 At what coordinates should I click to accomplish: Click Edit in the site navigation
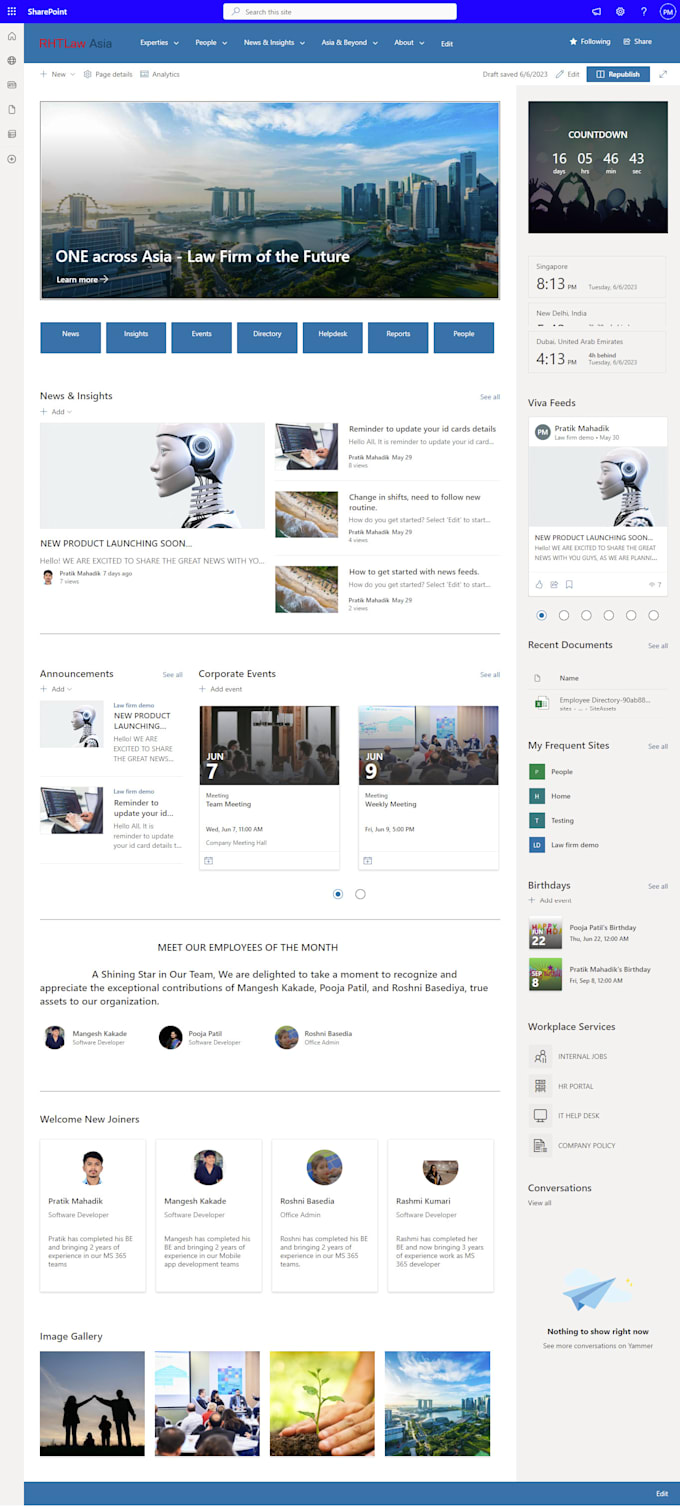(447, 44)
